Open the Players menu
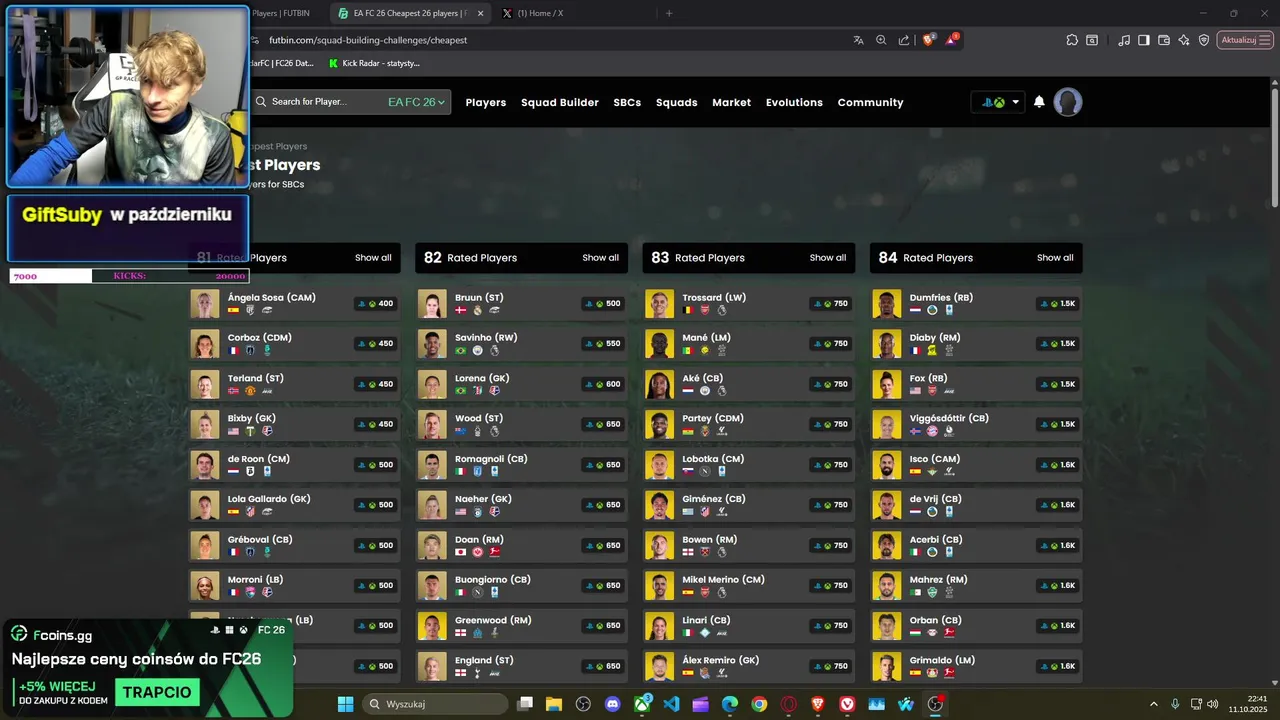This screenshot has height=720, width=1280. (x=486, y=102)
